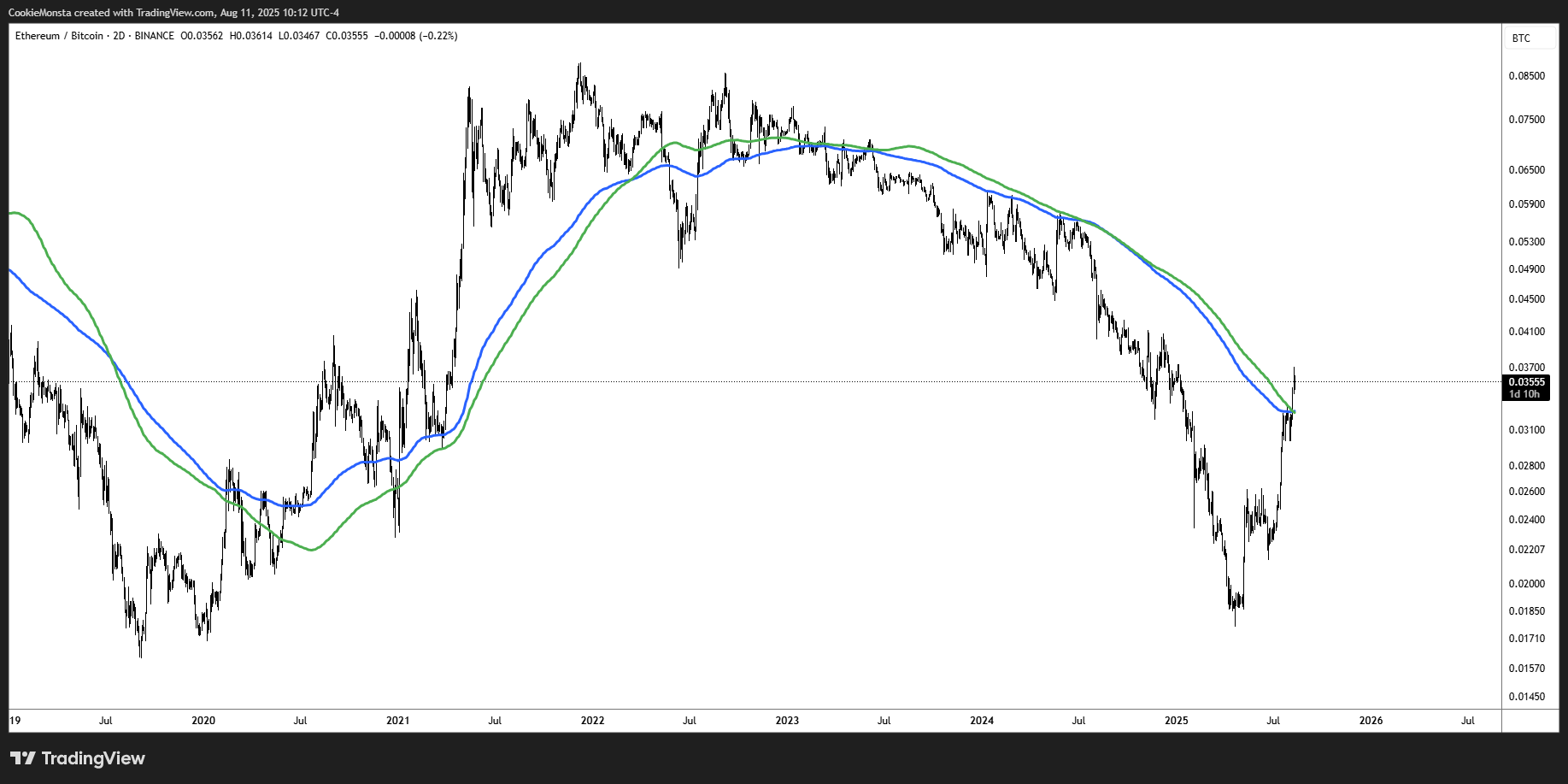Click the Jul label following 2026
Viewport: 1568px width, 784px height.
1468,721
